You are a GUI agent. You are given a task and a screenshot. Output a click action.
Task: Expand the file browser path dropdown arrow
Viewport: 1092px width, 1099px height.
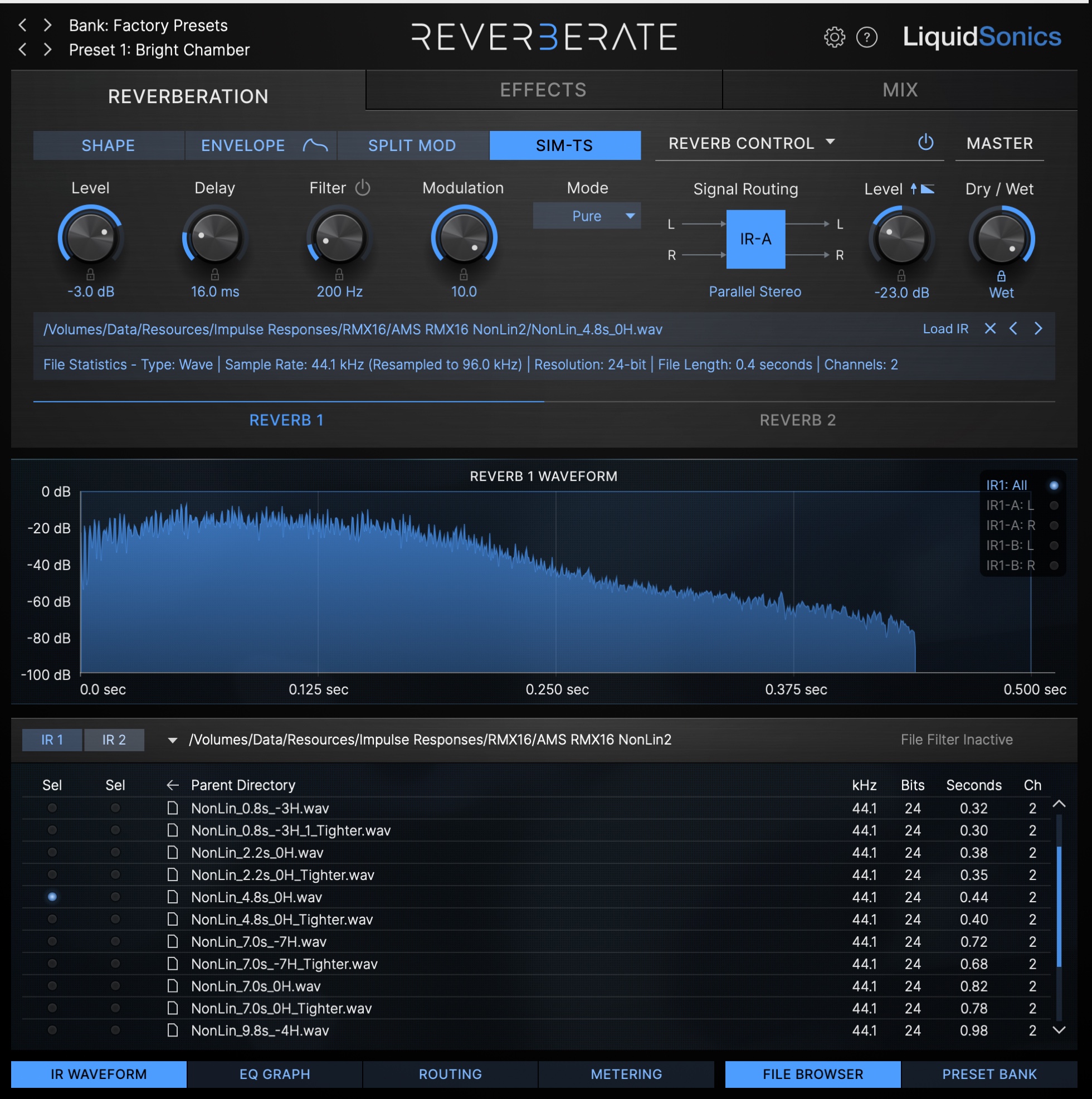[172, 740]
